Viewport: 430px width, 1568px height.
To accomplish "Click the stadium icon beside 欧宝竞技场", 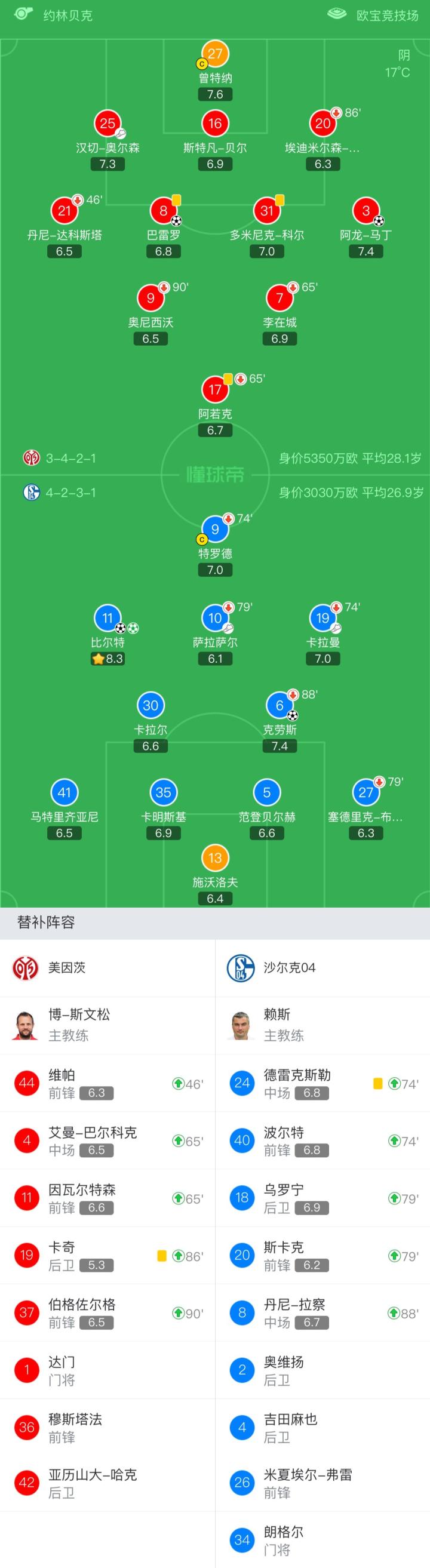I will [337, 13].
